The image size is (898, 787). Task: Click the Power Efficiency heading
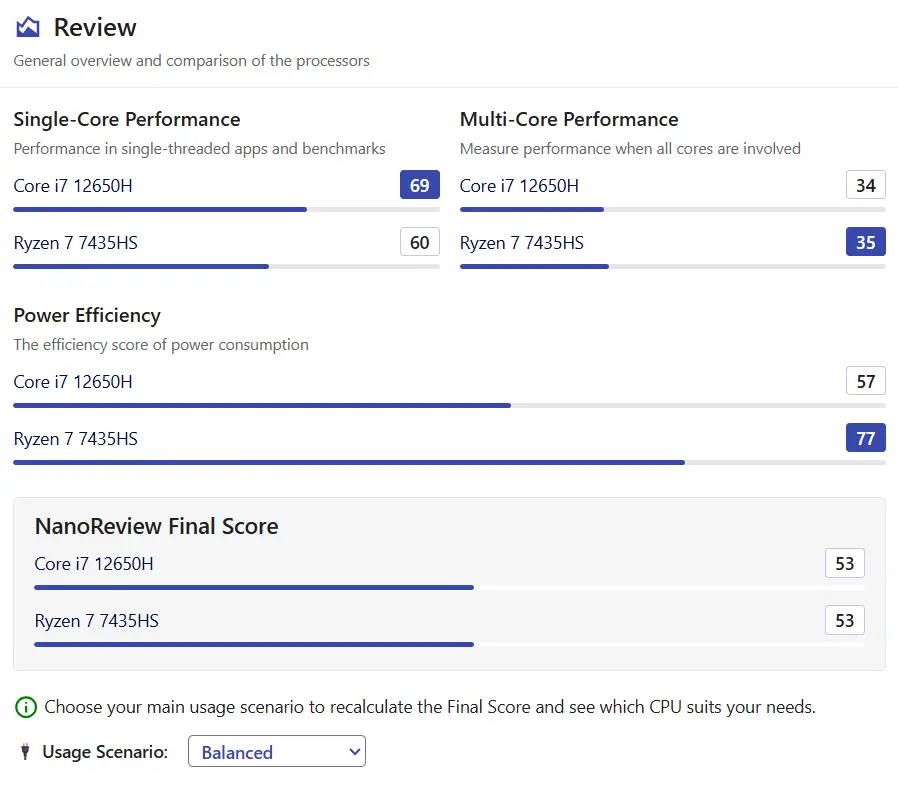87,316
